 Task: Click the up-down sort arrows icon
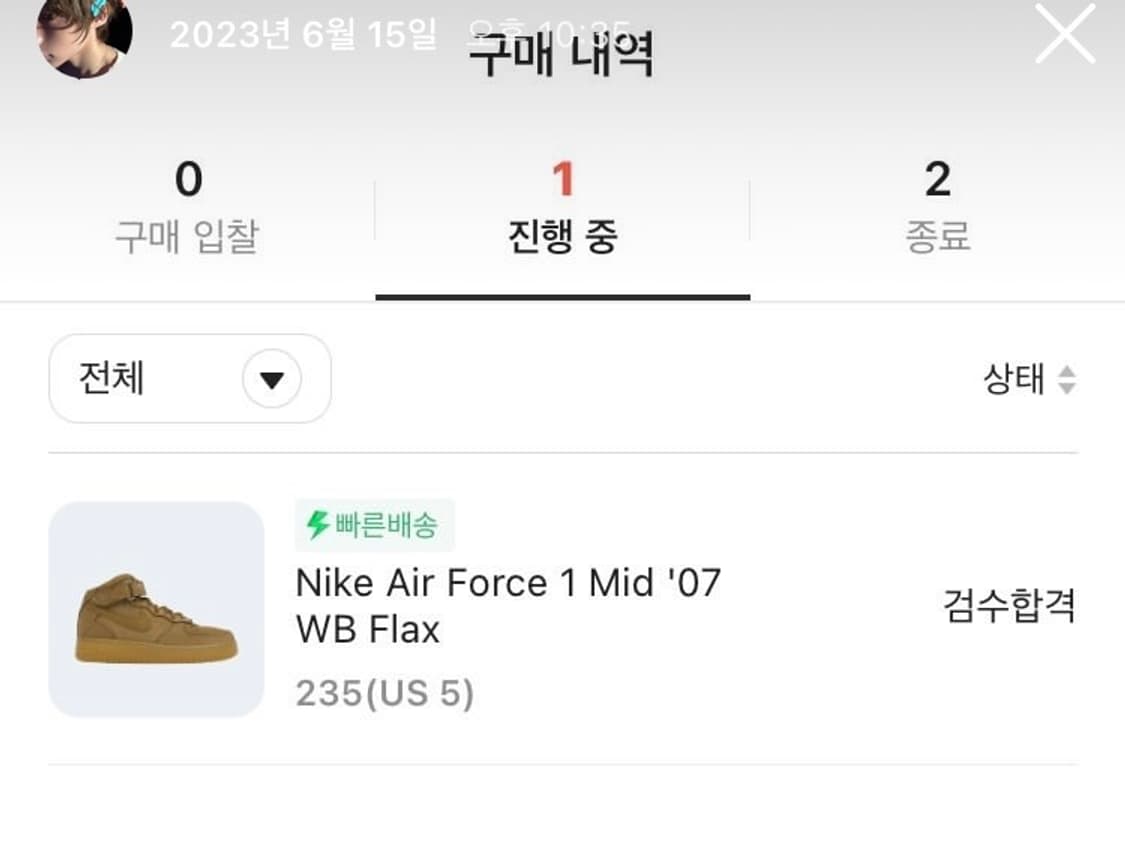point(1067,380)
